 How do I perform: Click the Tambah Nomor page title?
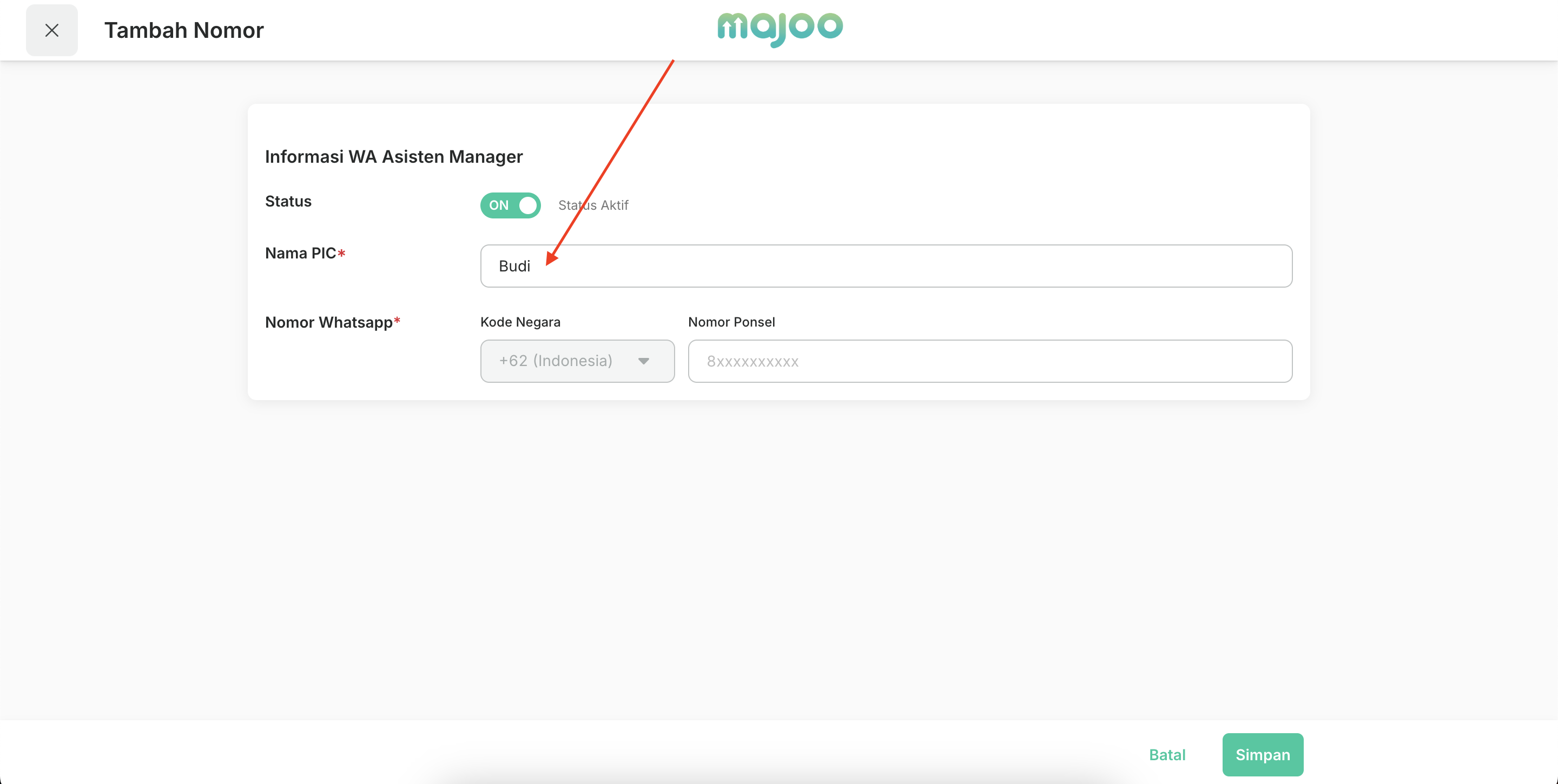pos(184,30)
